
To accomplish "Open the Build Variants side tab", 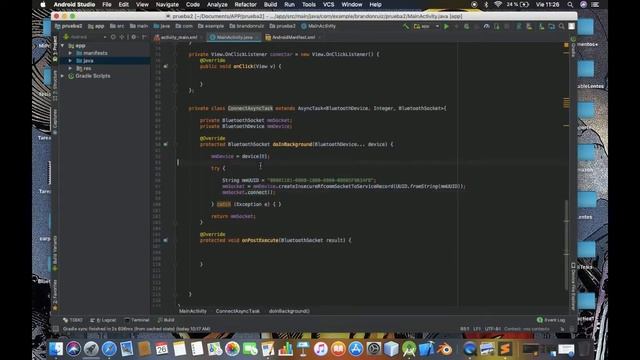I will pos(55,254).
